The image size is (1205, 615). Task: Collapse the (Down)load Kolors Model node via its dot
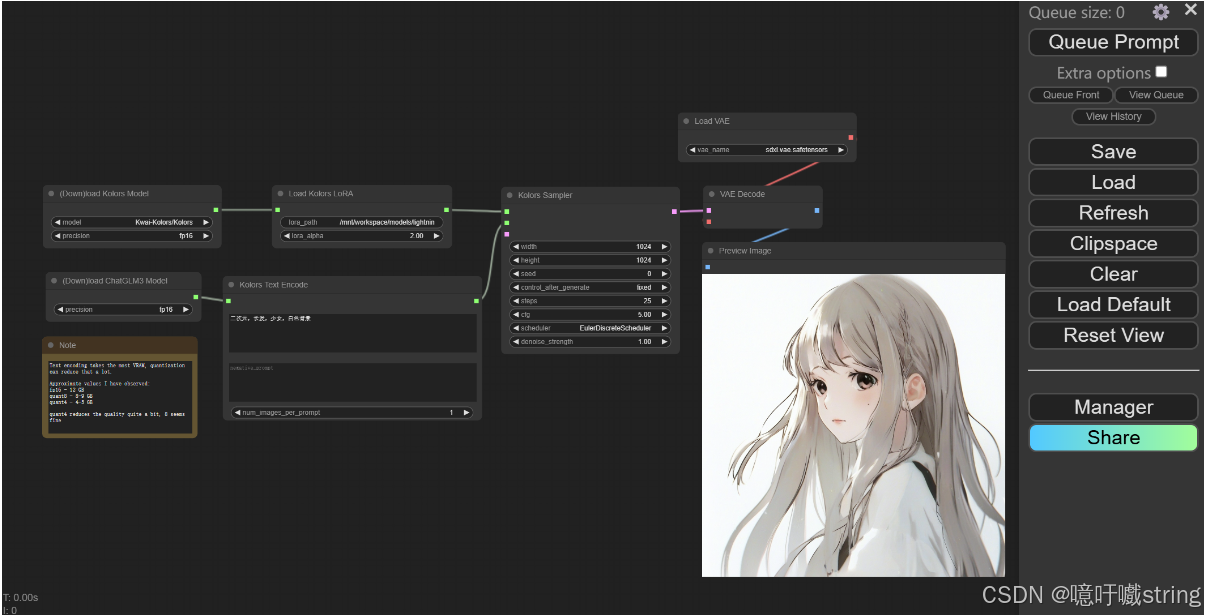pyautogui.click(x=51, y=194)
